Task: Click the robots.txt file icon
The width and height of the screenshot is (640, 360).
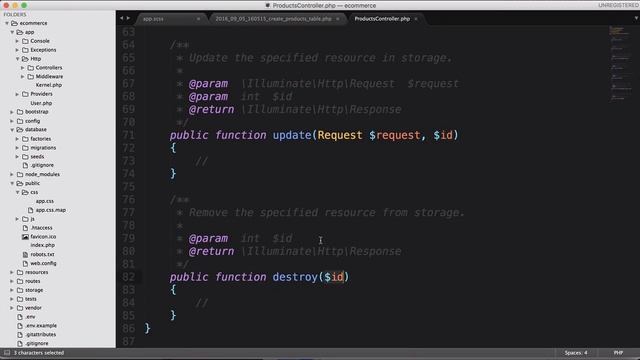Action: coord(25,254)
